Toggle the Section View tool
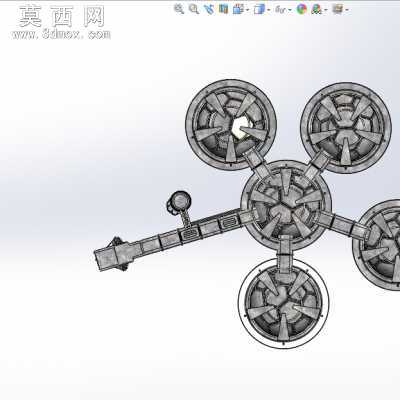400x400 pixels. pos(223,9)
